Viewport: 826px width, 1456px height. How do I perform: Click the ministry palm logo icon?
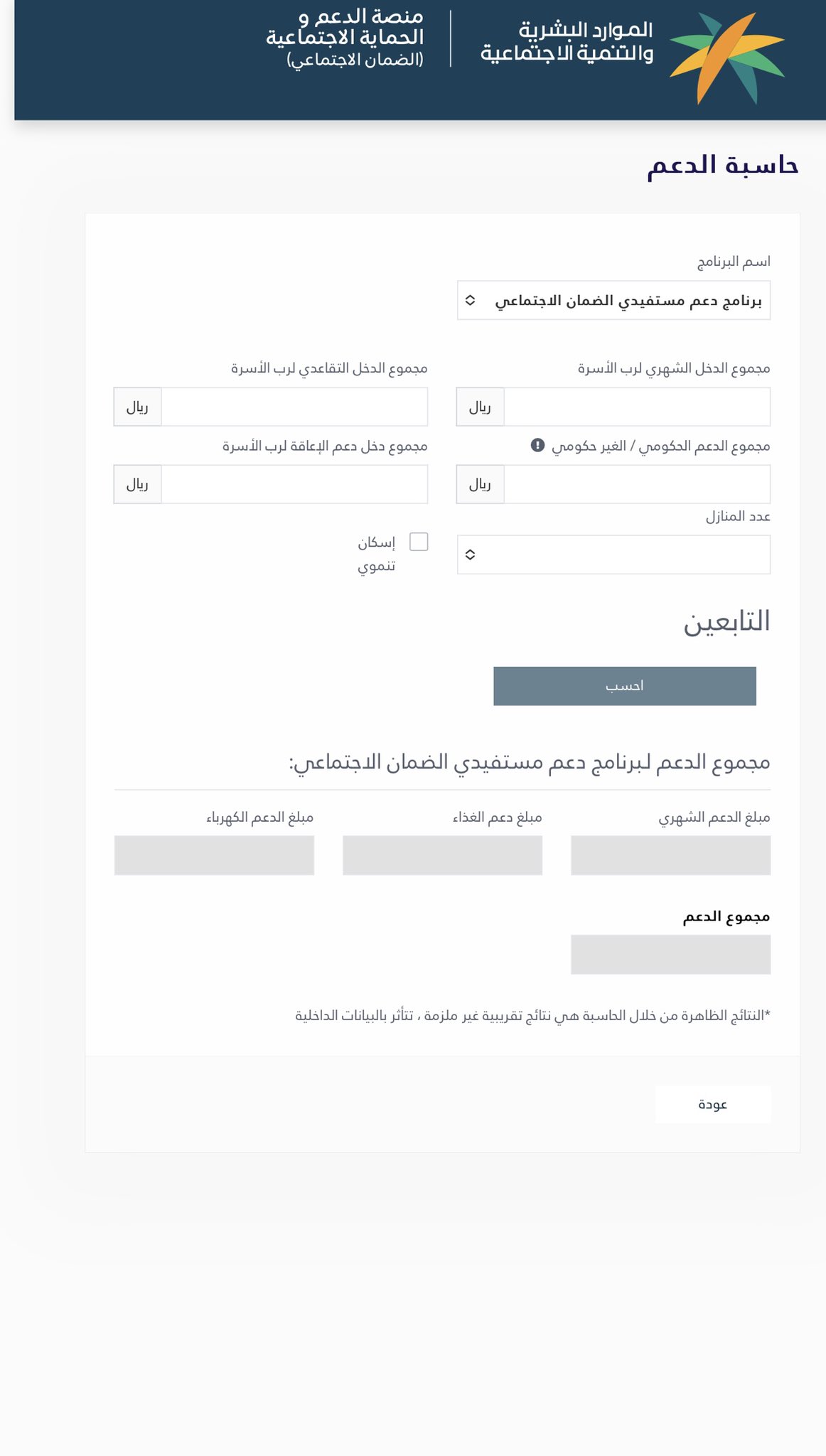(x=726, y=57)
